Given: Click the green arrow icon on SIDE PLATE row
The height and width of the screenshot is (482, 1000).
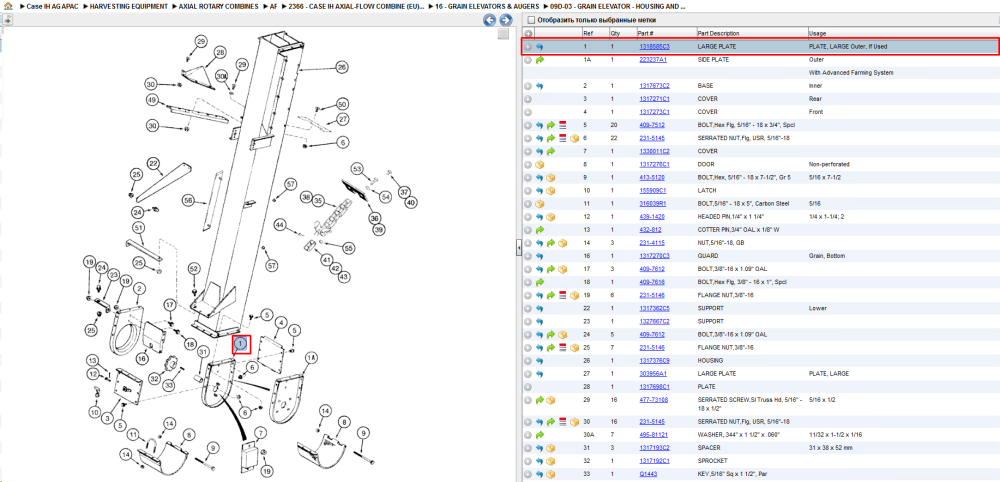Looking at the screenshot, I should point(540,59).
